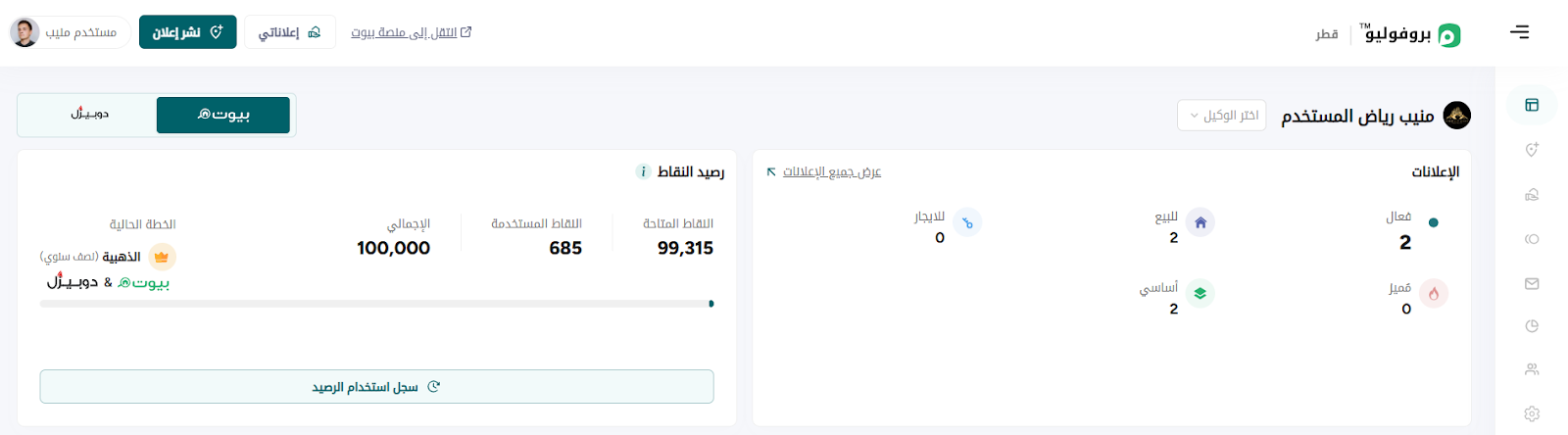Open the pie chart reports icon
1568x435 pixels.
coord(1532,326)
